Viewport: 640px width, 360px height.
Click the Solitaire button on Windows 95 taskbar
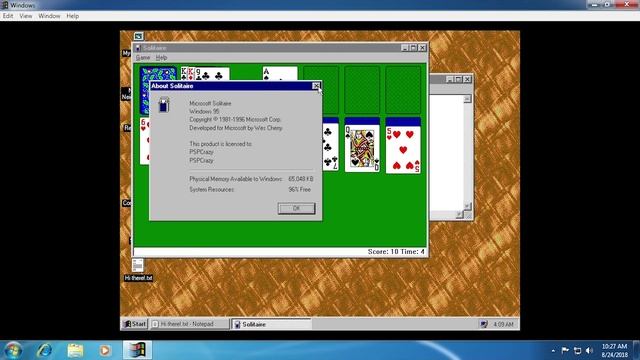coord(271,324)
